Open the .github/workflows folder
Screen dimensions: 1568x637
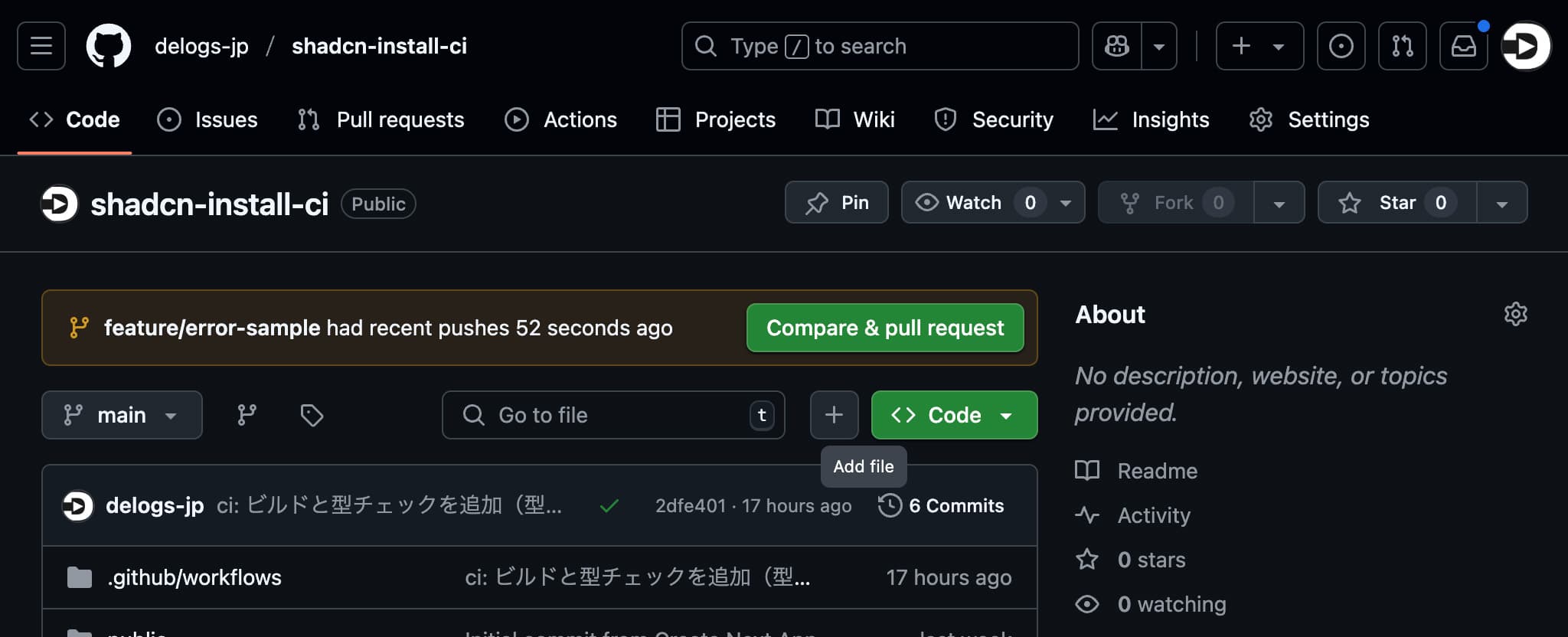click(194, 577)
